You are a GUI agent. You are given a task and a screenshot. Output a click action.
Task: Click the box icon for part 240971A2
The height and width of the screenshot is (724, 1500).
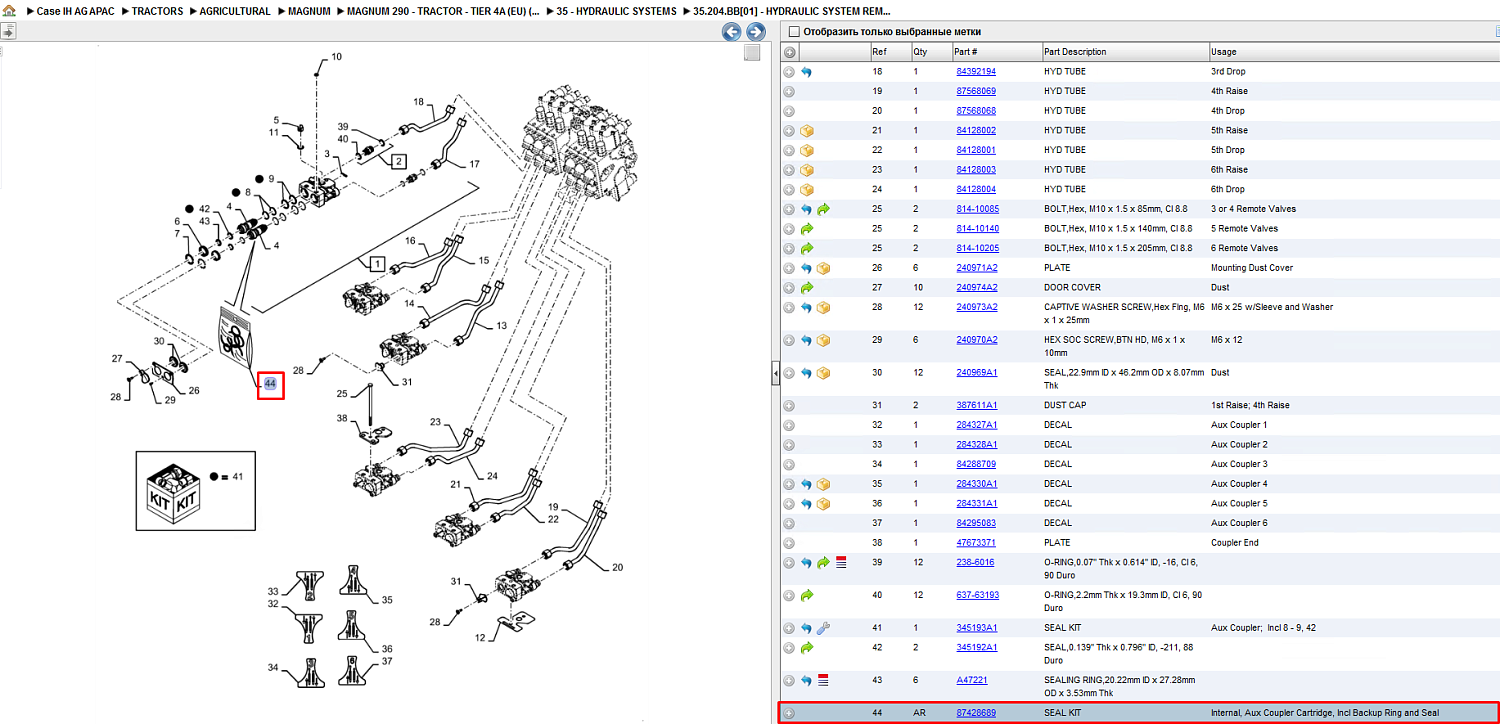click(823, 268)
